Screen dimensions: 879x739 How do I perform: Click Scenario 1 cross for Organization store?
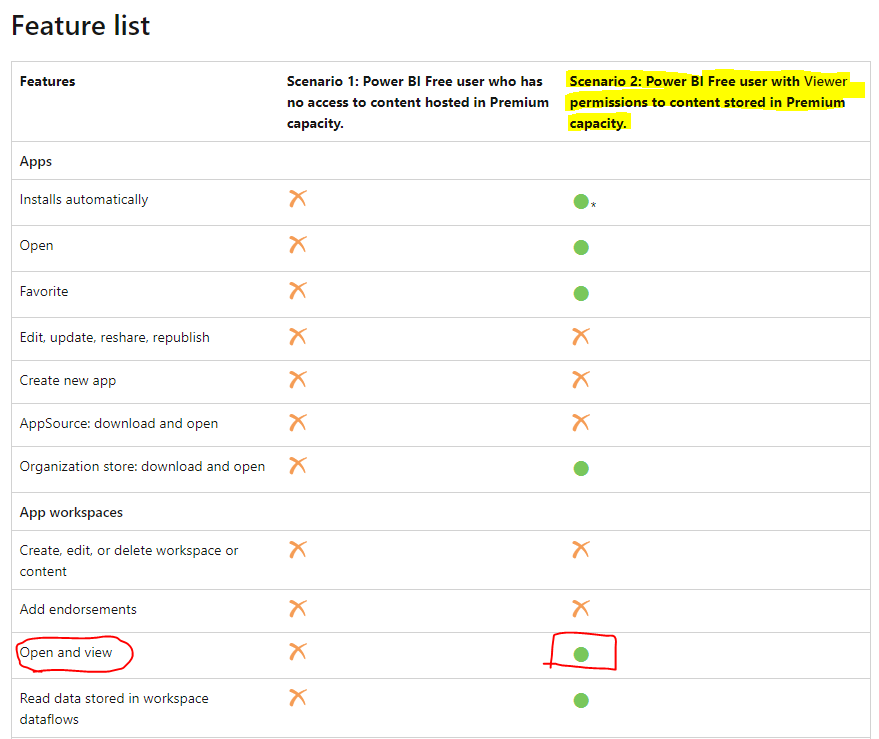click(x=298, y=465)
